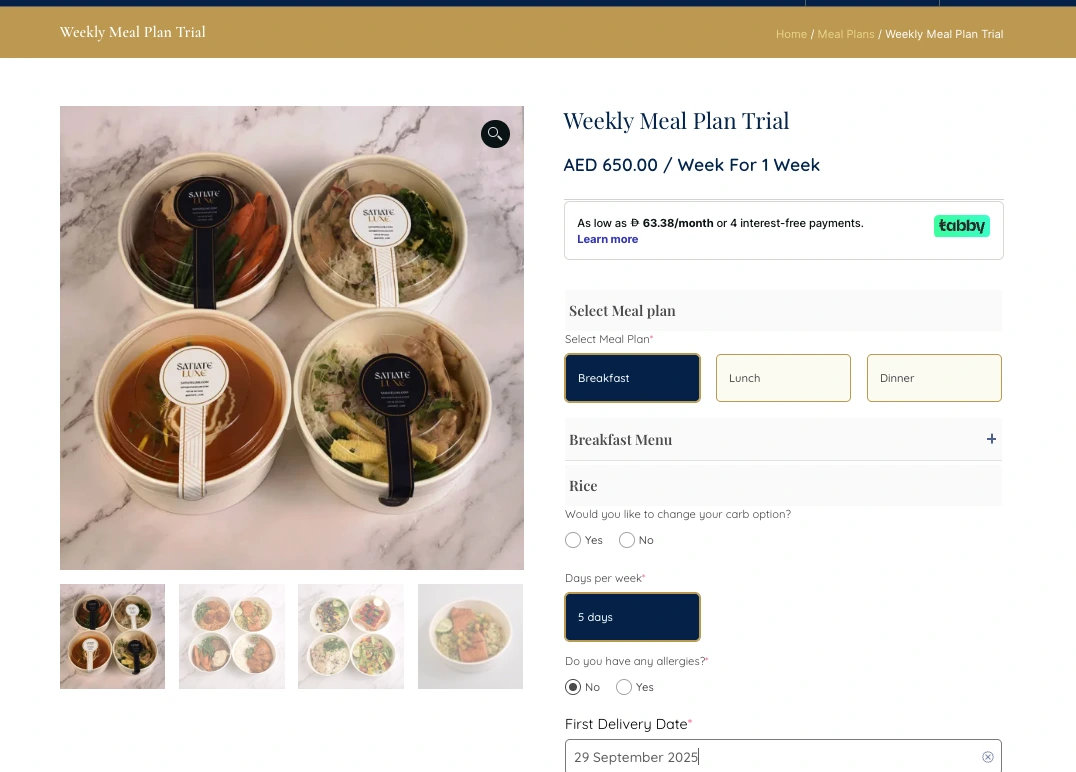Pick the 5 days option
The height and width of the screenshot is (772, 1076).
[x=632, y=617]
